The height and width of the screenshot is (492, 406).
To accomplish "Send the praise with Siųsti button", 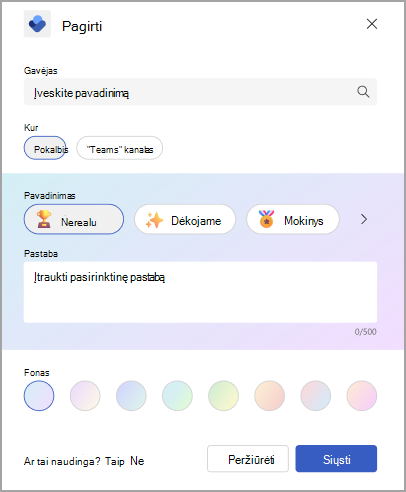I will click(x=336, y=459).
